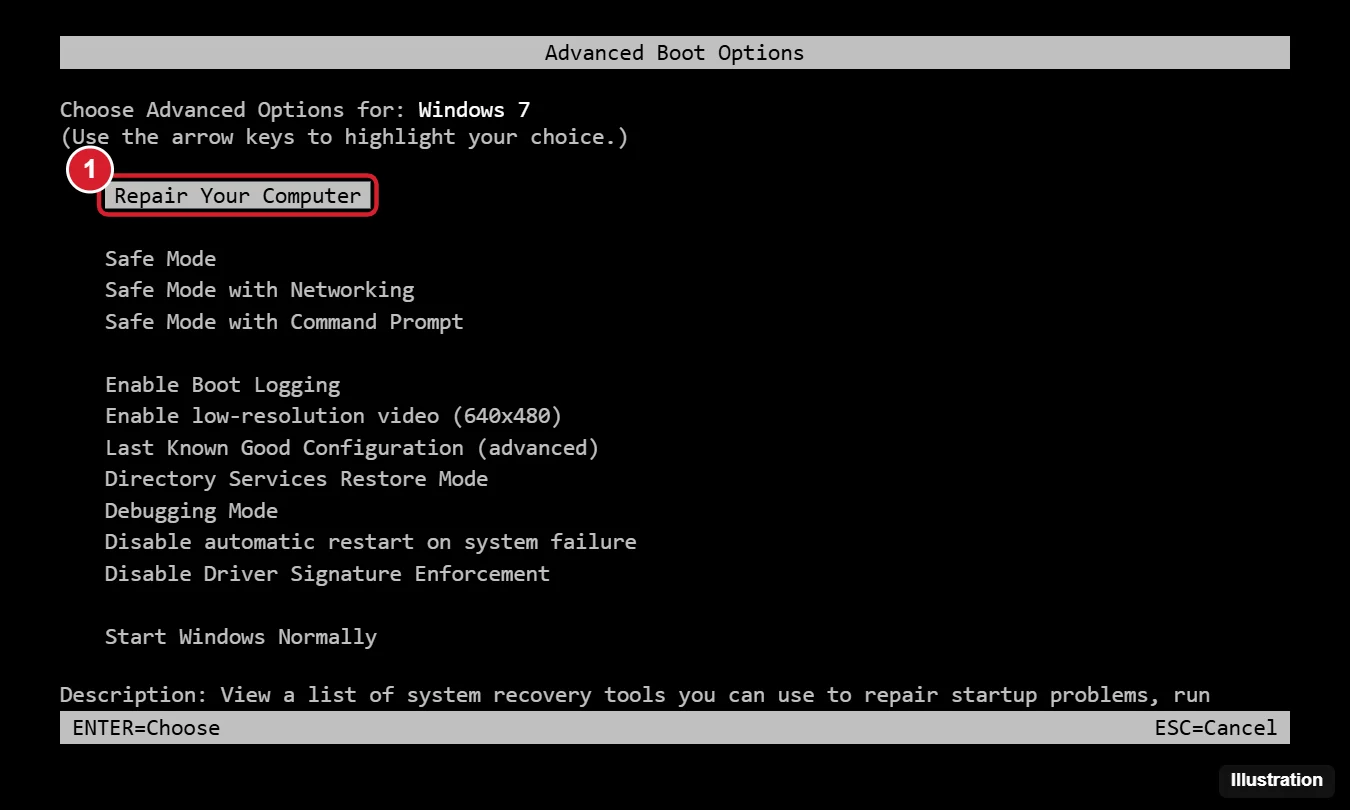Click the Advanced Boot Options title
This screenshot has height=810, width=1350.
pos(674,53)
